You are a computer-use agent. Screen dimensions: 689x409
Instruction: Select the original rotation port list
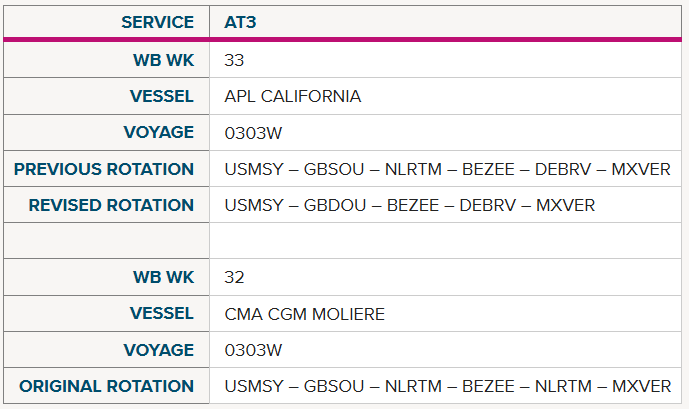pos(448,386)
